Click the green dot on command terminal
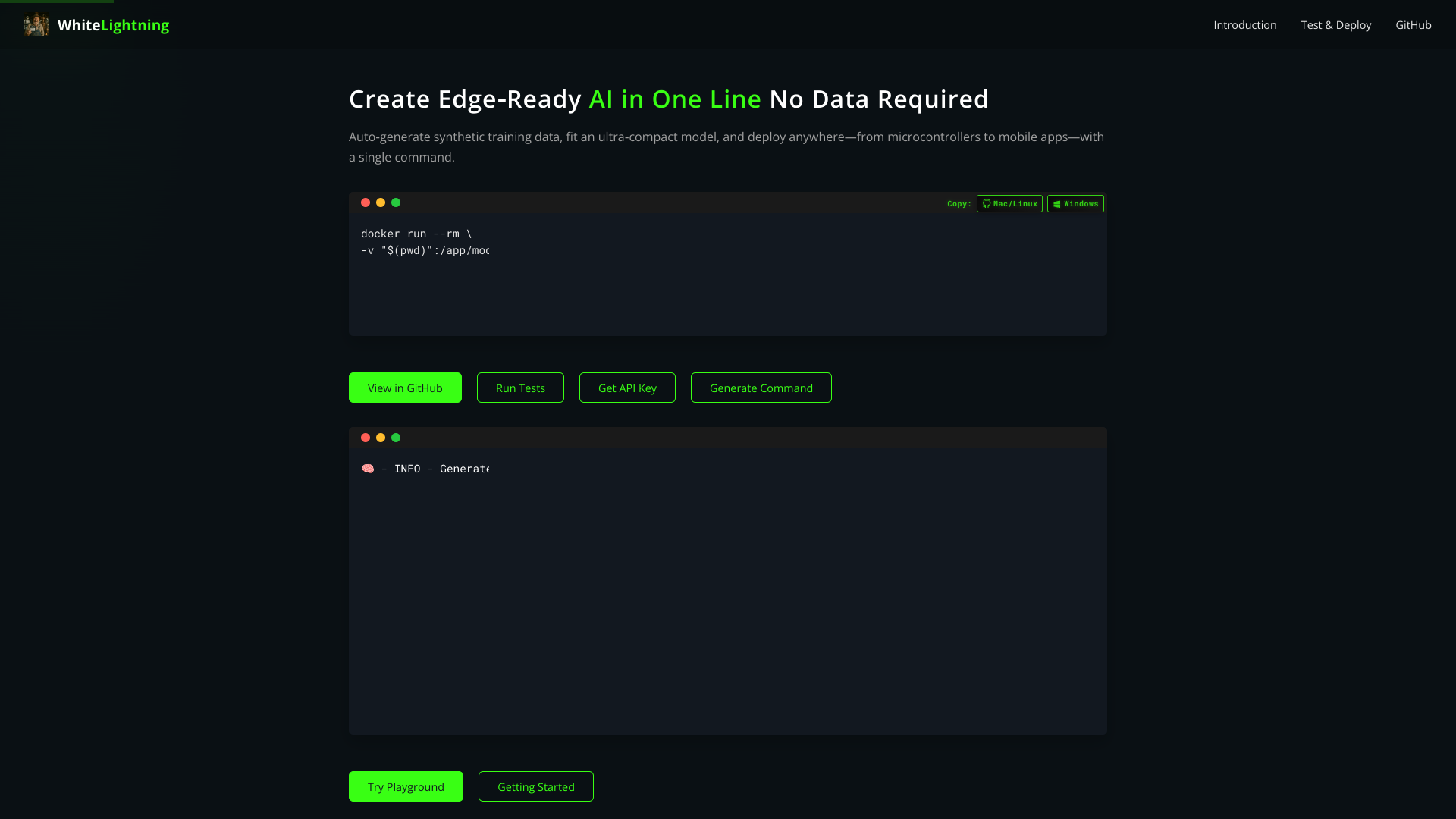 pos(396,202)
